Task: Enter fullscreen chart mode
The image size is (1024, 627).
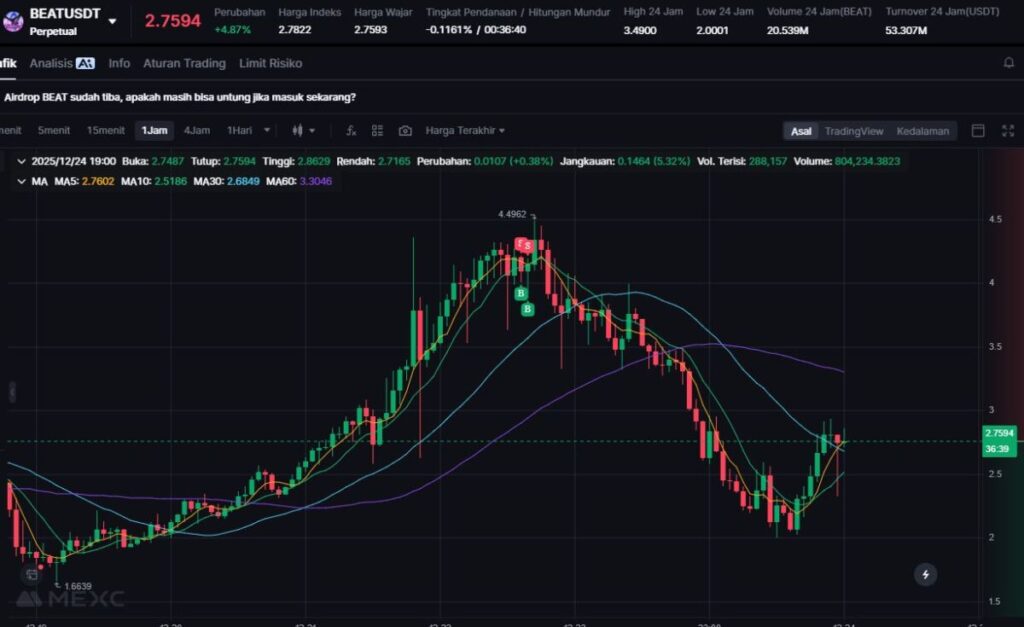Action: [1007, 131]
